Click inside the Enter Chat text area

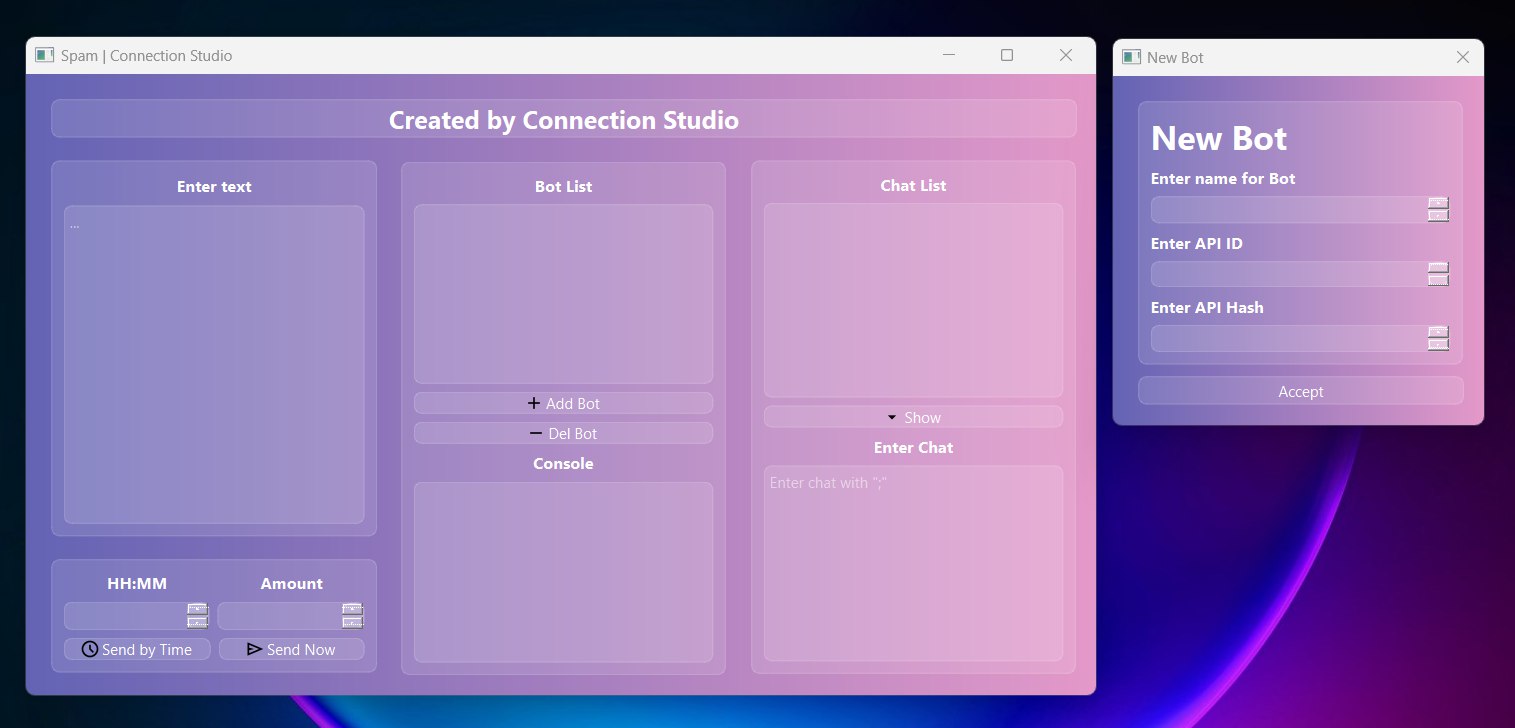[913, 563]
